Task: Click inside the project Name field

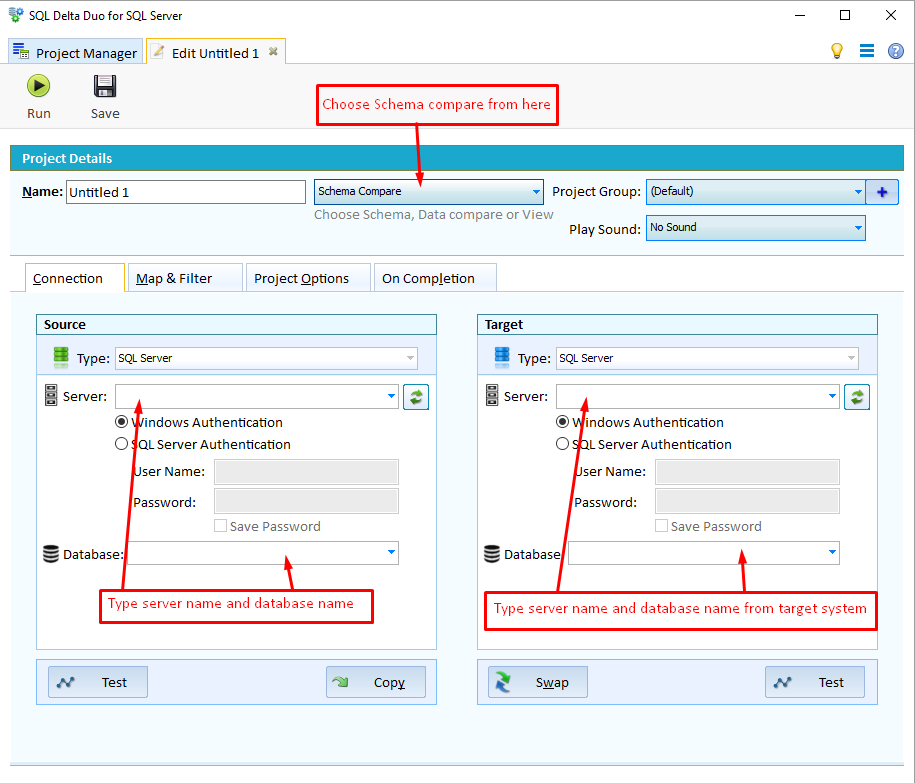Action: [185, 191]
